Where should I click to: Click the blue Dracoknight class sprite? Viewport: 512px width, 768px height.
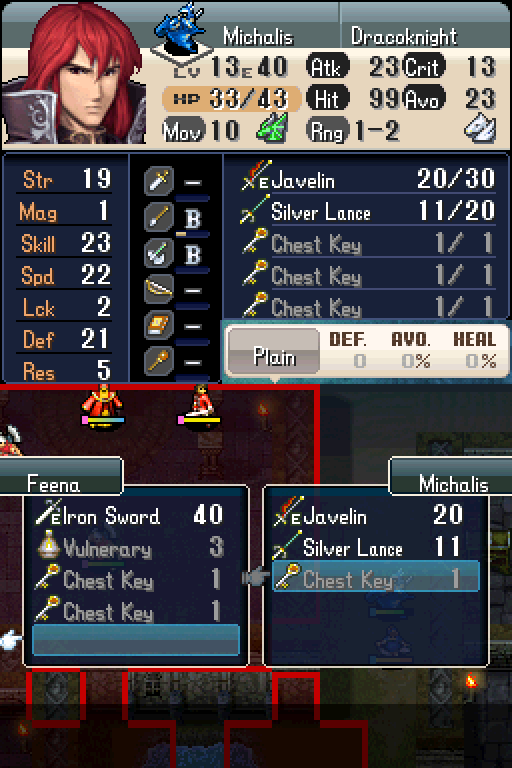tap(180, 29)
